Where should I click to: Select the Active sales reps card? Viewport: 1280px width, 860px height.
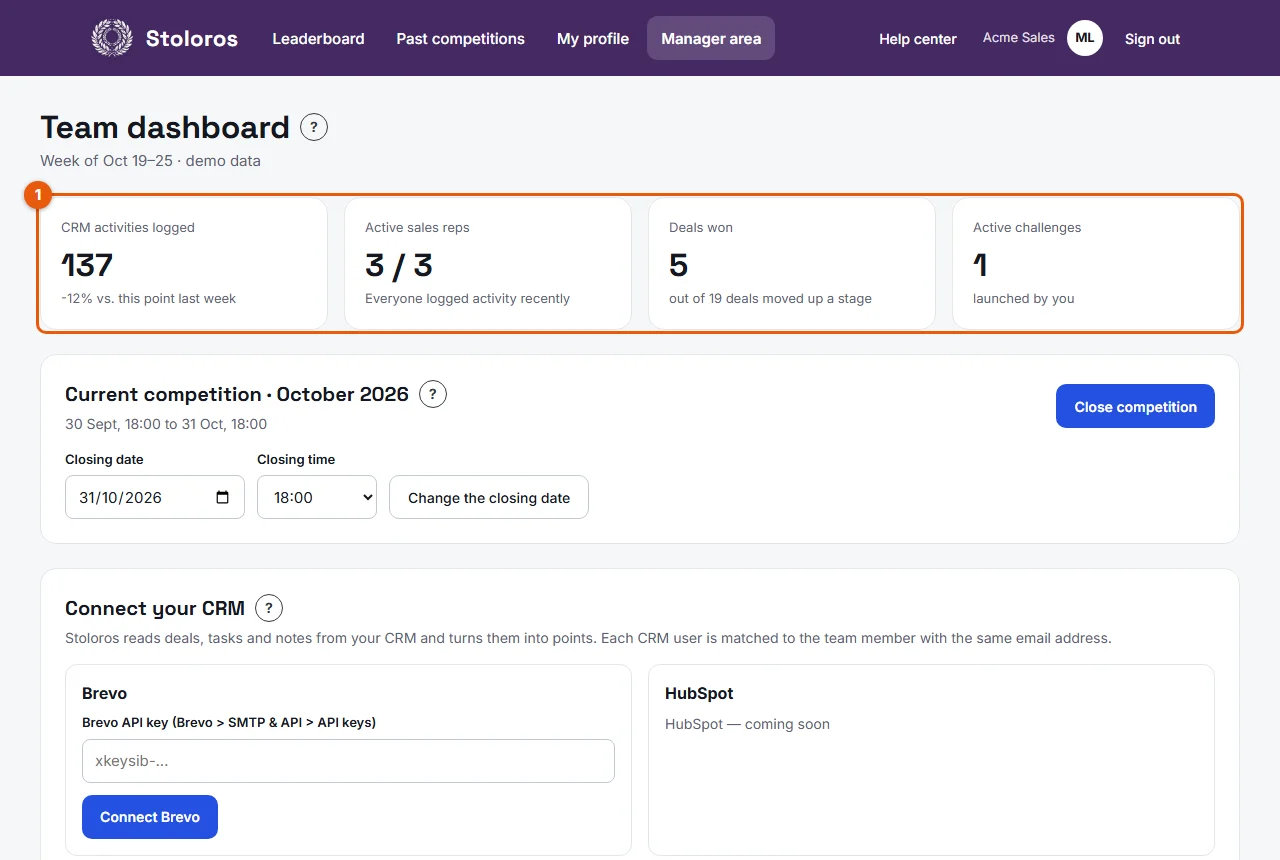488,263
